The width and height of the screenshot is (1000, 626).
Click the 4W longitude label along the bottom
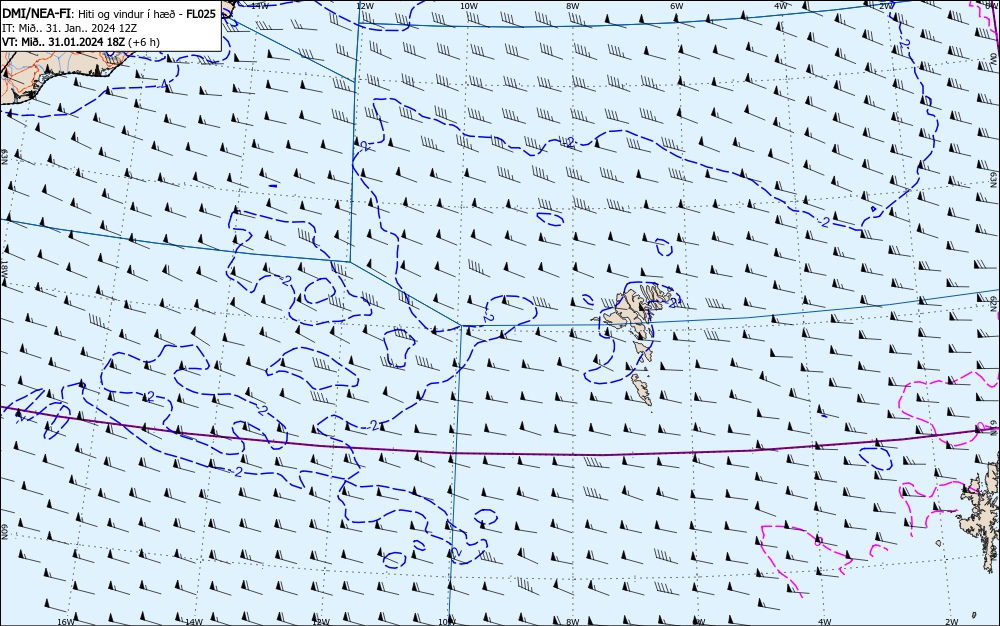tap(825, 622)
